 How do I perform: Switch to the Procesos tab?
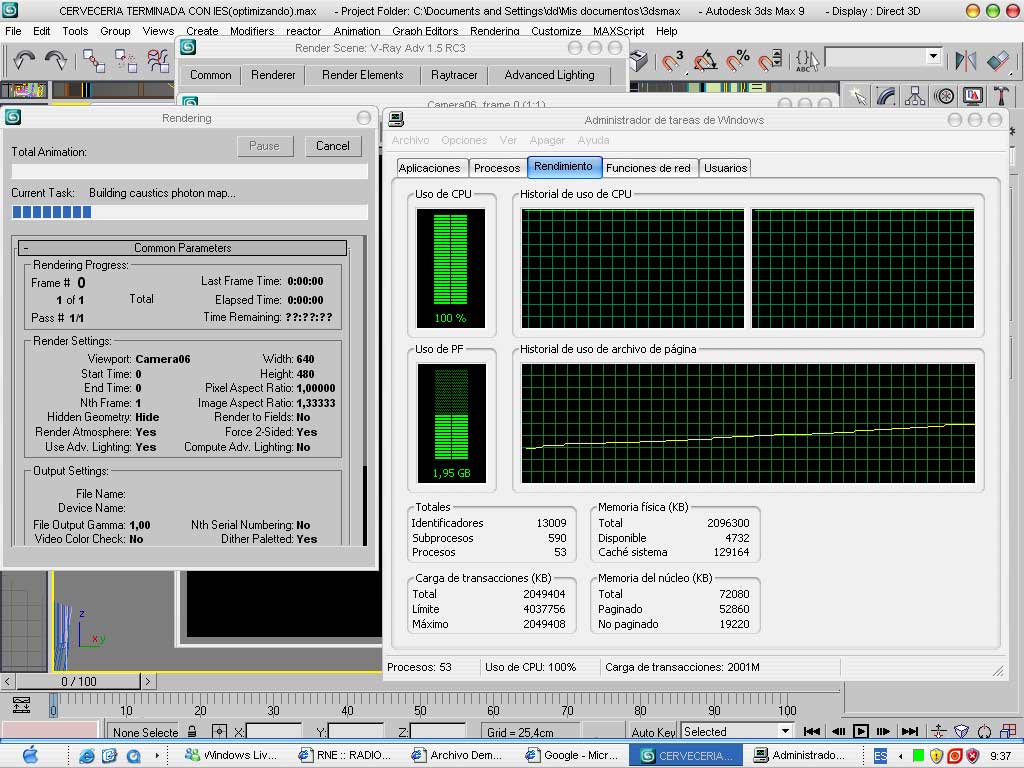(x=497, y=168)
